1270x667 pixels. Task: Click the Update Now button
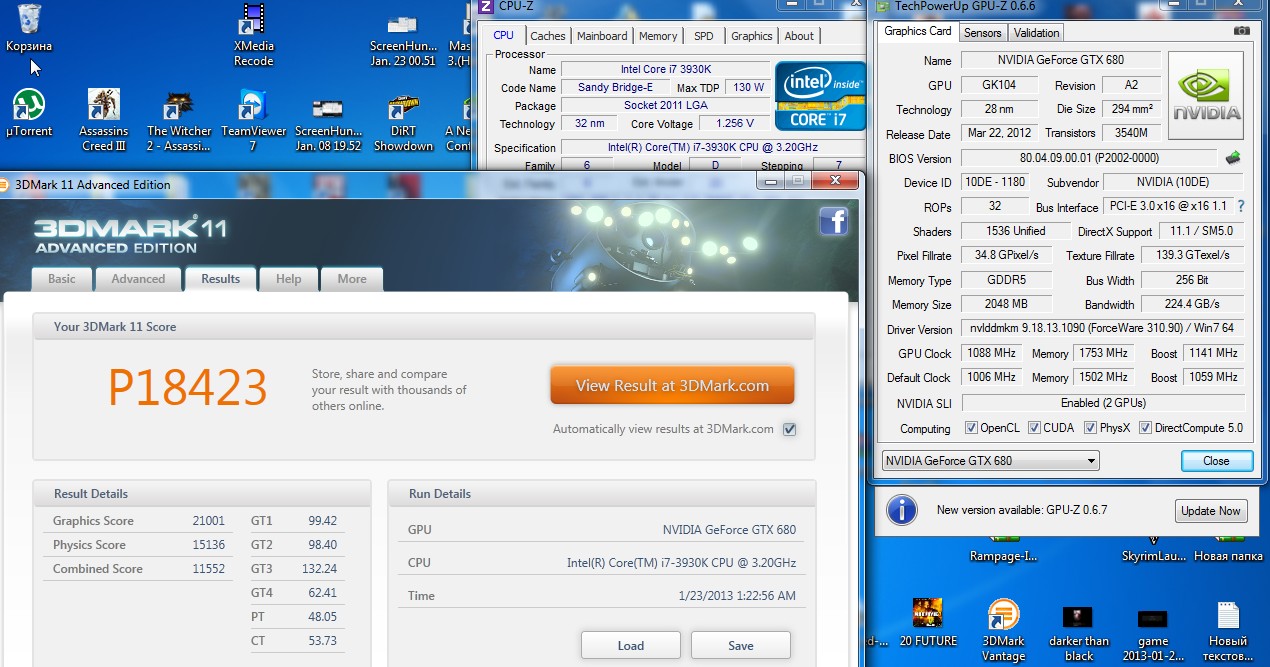(1210, 511)
